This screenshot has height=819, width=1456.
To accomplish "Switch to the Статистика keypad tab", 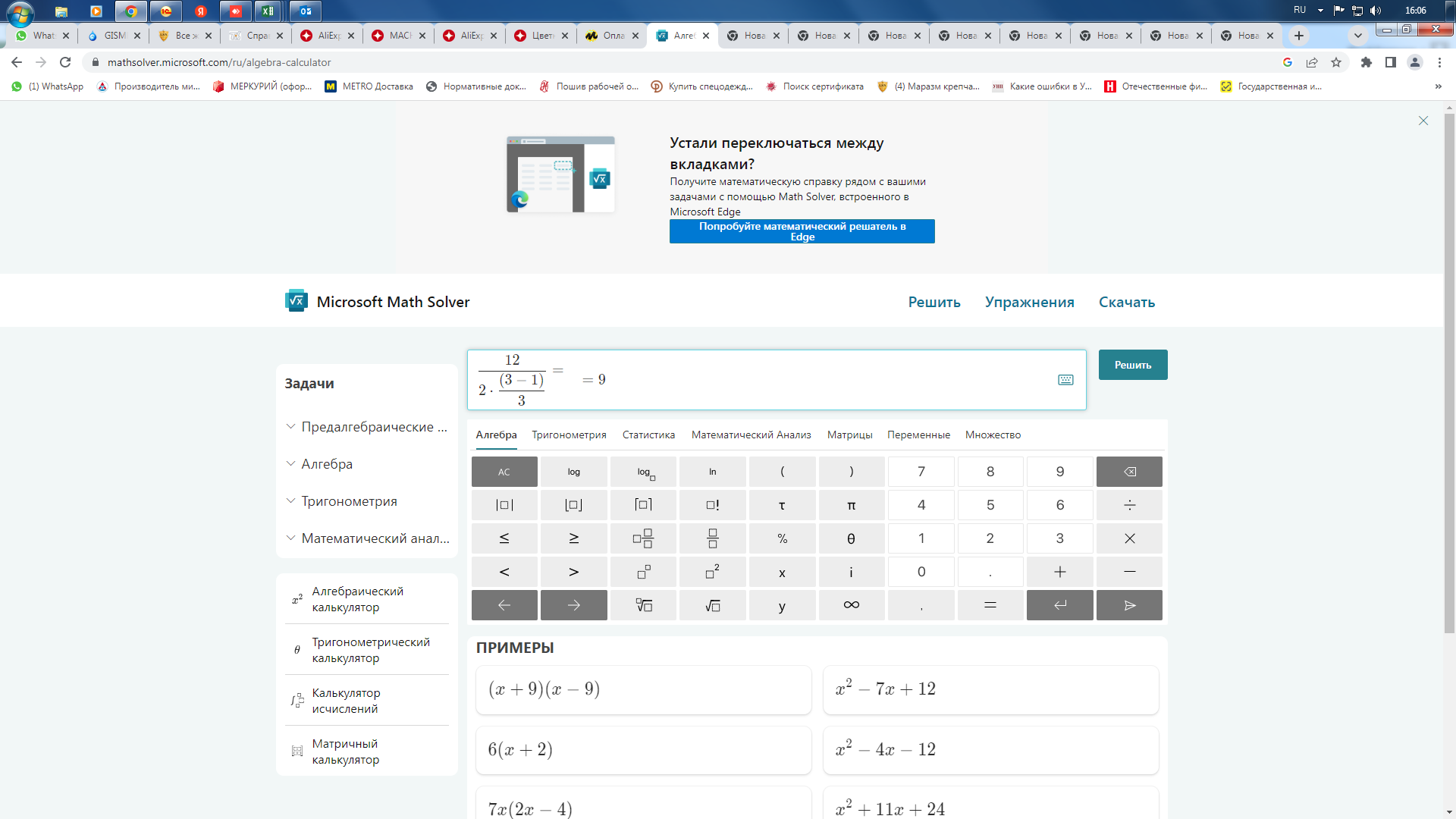I will [x=648, y=435].
